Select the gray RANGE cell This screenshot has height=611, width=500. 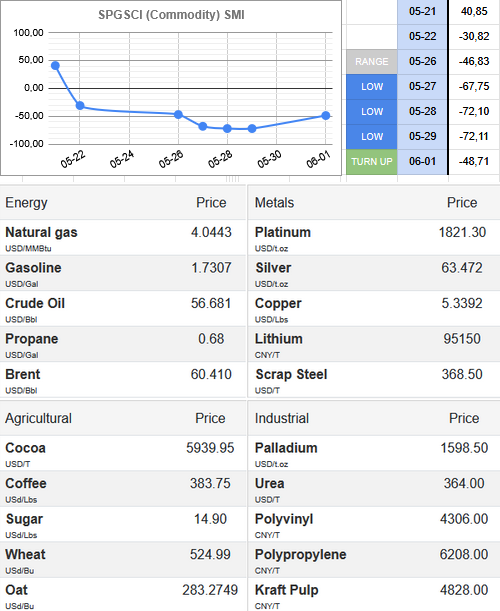click(371, 62)
